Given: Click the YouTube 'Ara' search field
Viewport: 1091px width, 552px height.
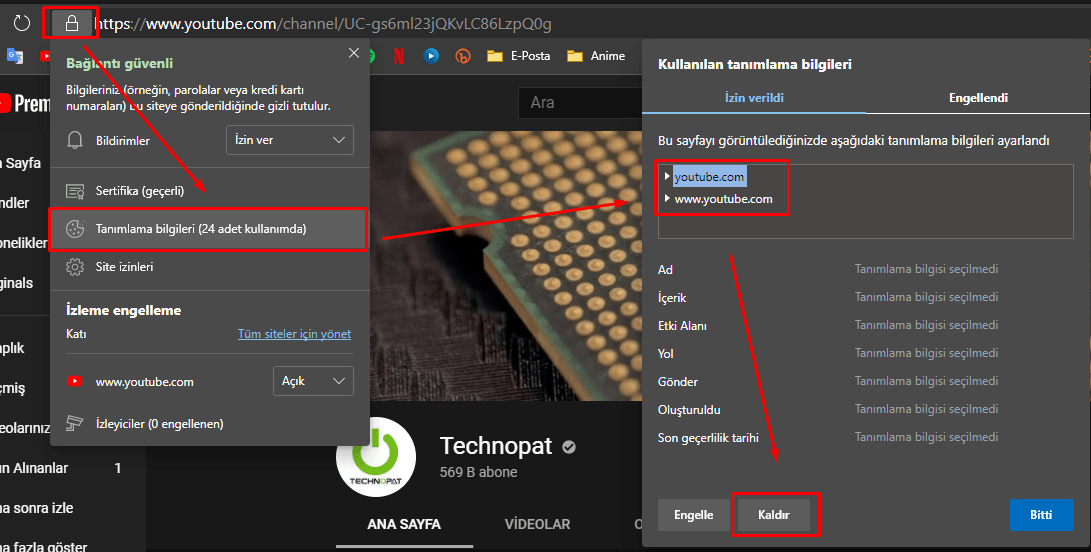Looking at the screenshot, I should [580, 103].
